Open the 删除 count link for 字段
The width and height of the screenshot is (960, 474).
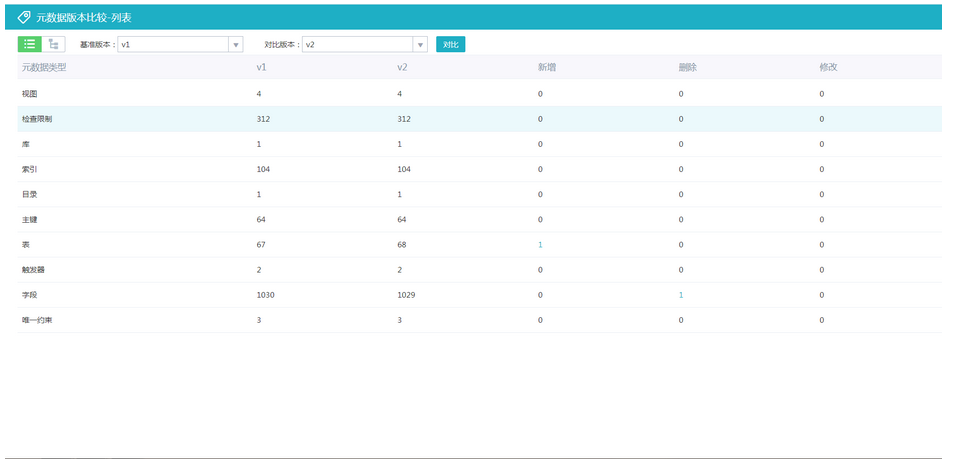tap(681, 295)
